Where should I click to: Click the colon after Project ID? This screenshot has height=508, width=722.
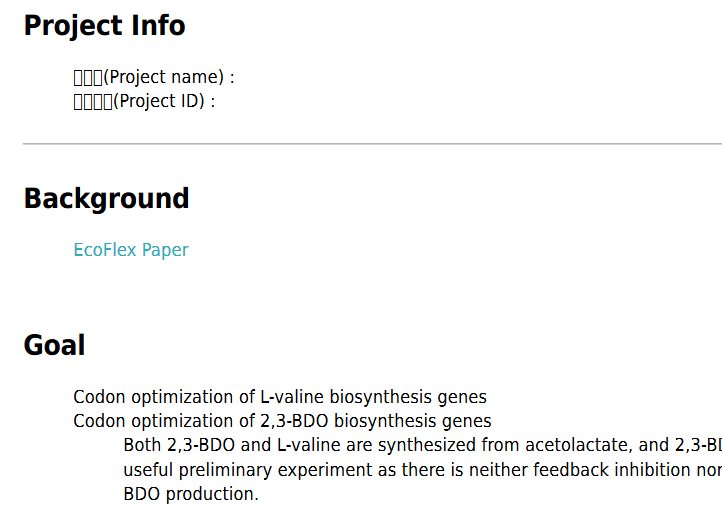213,102
